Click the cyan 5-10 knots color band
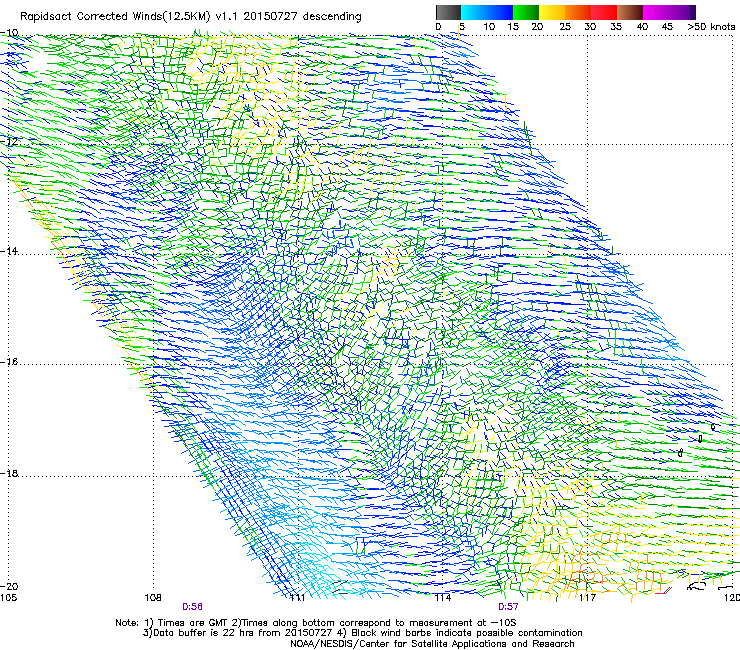This screenshot has height=650, width=740. click(473, 12)
